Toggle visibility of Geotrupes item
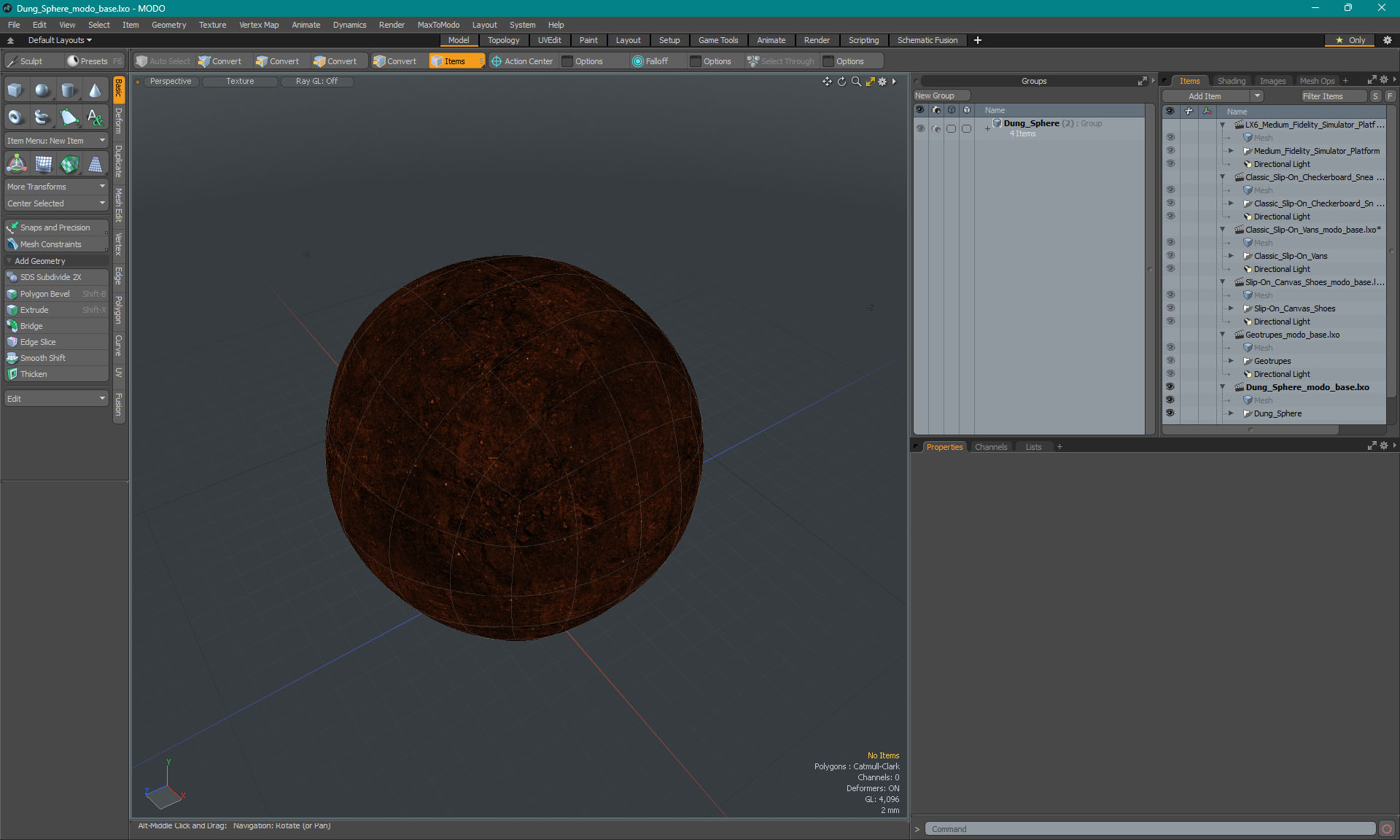The width and height of the screenshot is (1400, 840). (1170, 361)
